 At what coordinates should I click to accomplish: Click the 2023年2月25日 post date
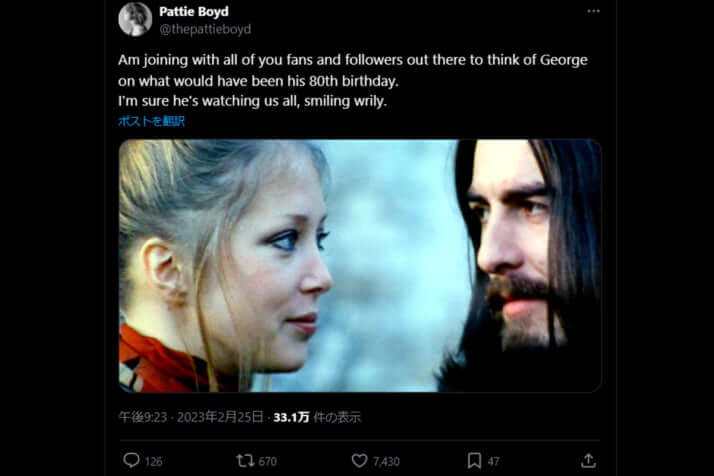[x=220, y=417]
